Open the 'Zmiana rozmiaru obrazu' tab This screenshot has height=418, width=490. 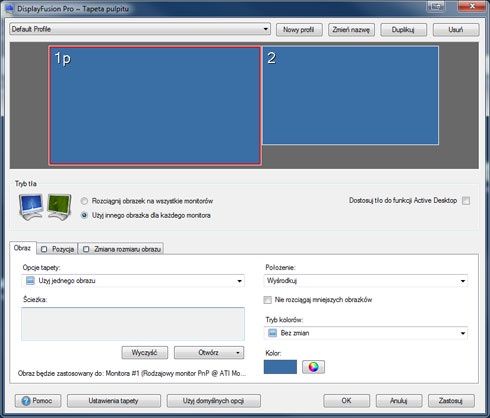pos(122,249)
